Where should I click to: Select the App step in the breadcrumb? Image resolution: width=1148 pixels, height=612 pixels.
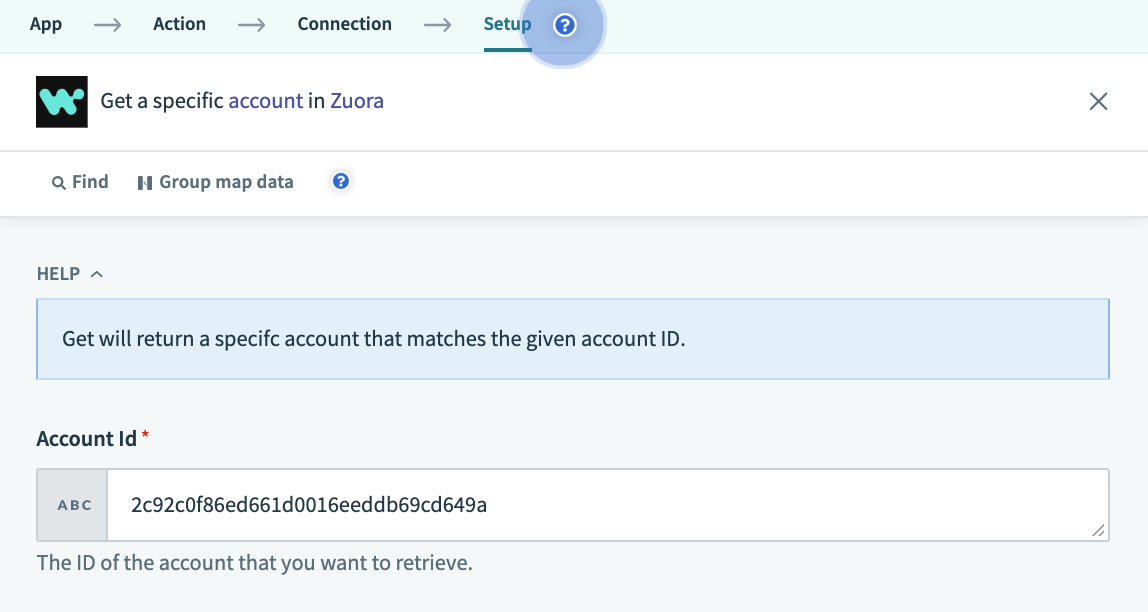[45, 23]
